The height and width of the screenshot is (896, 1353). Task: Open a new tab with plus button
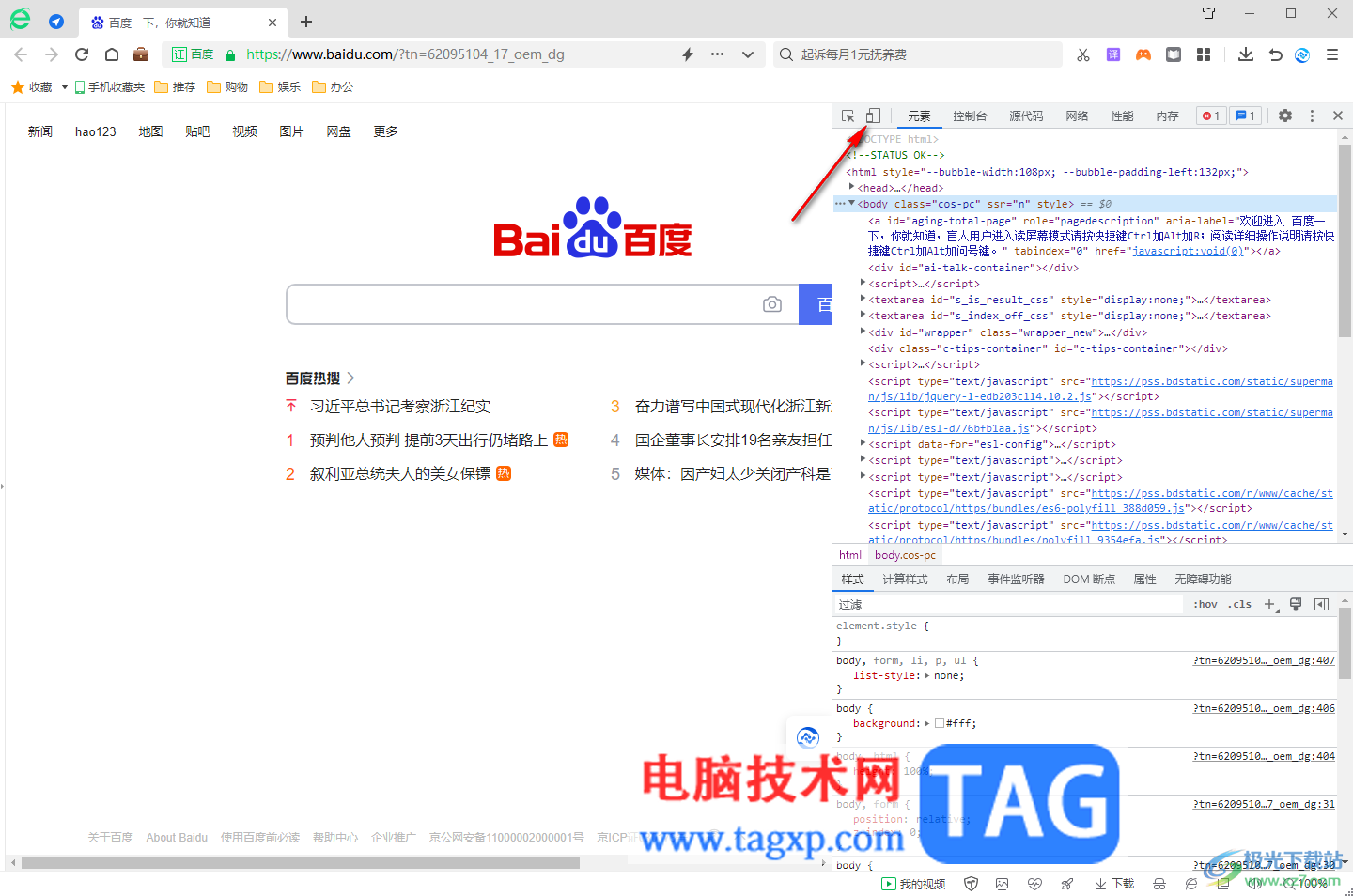point(306,22)
